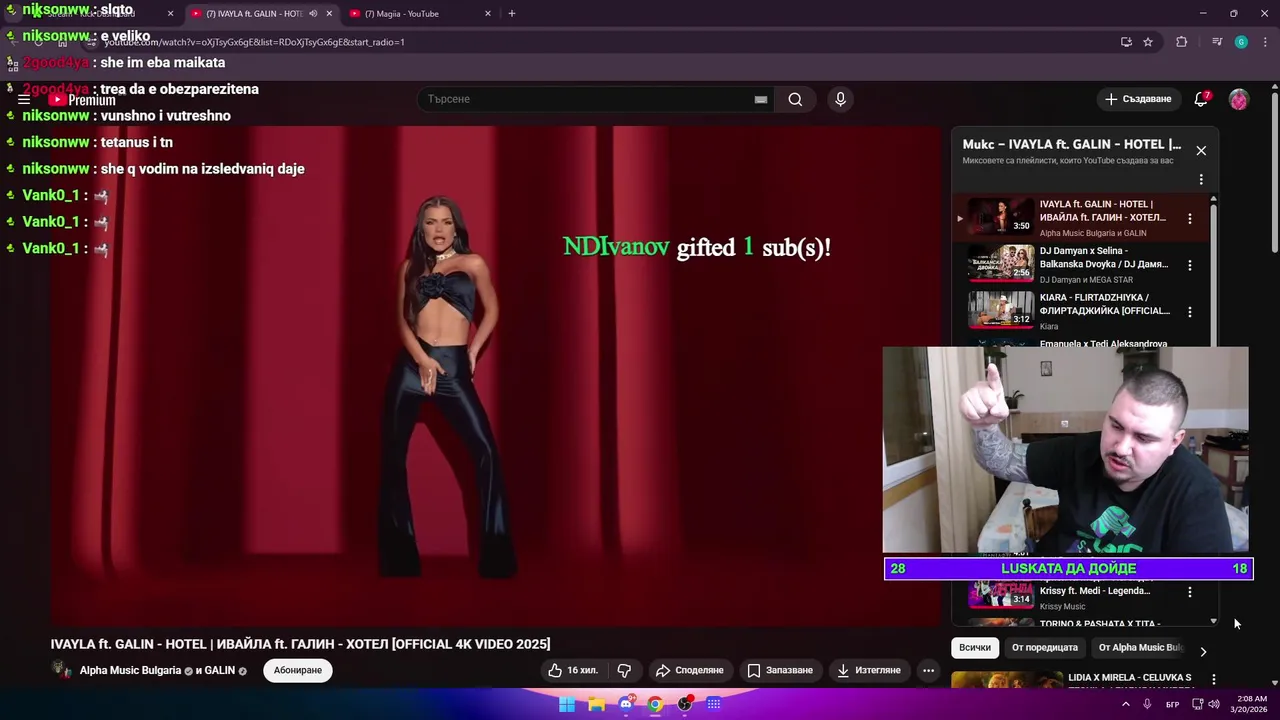The height and width of the screenshot is (720, 1280).
Task: Open Discord from the taskbar
Action: [626, 704]
